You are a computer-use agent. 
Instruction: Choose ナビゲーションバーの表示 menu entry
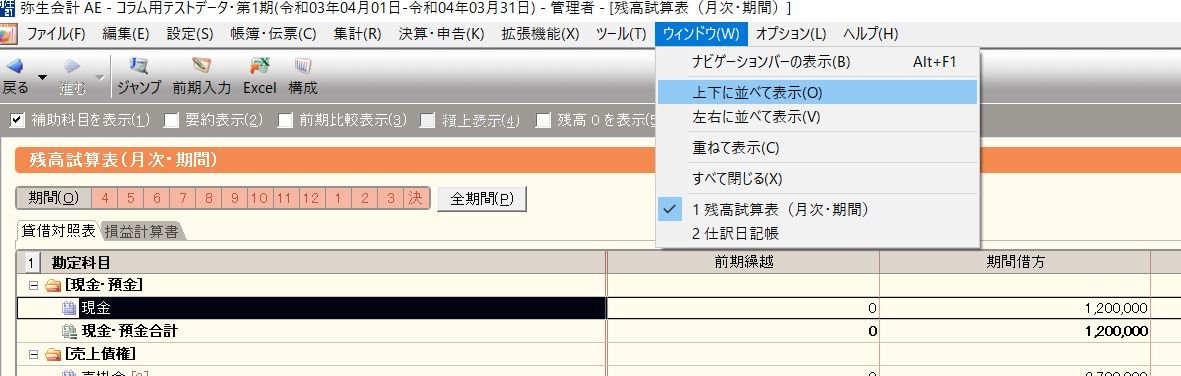(x=817, y=63)
